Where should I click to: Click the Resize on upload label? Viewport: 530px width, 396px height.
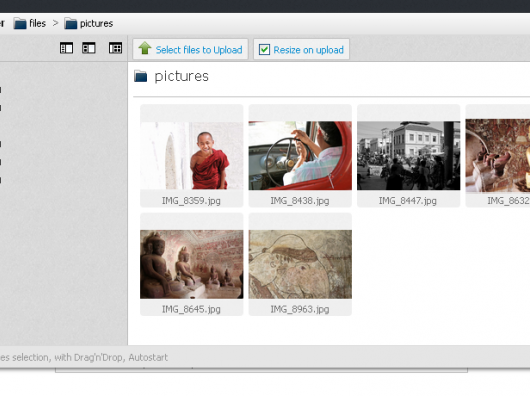[308, 50]
